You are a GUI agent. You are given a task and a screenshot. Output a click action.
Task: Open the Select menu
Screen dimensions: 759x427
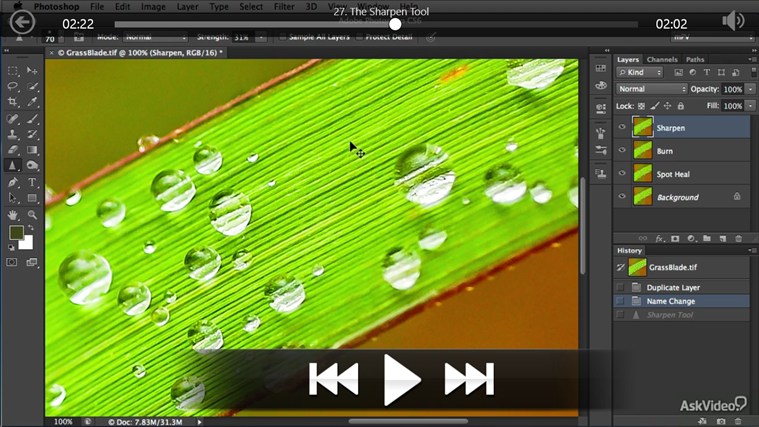[251, 6]
